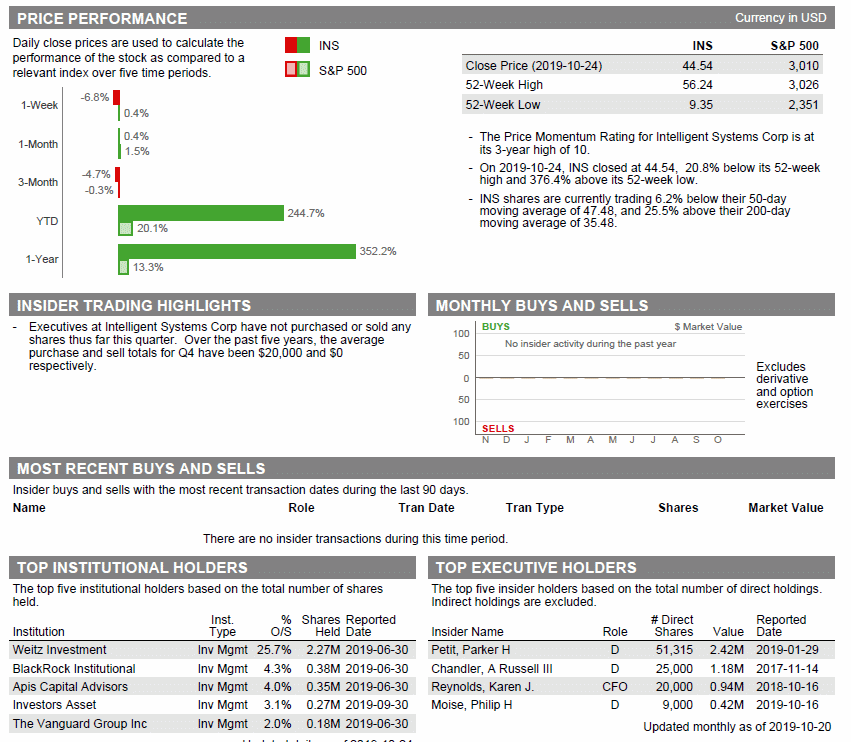
Task: Select the Weitz Investment institution row
Action: [212, 650]
